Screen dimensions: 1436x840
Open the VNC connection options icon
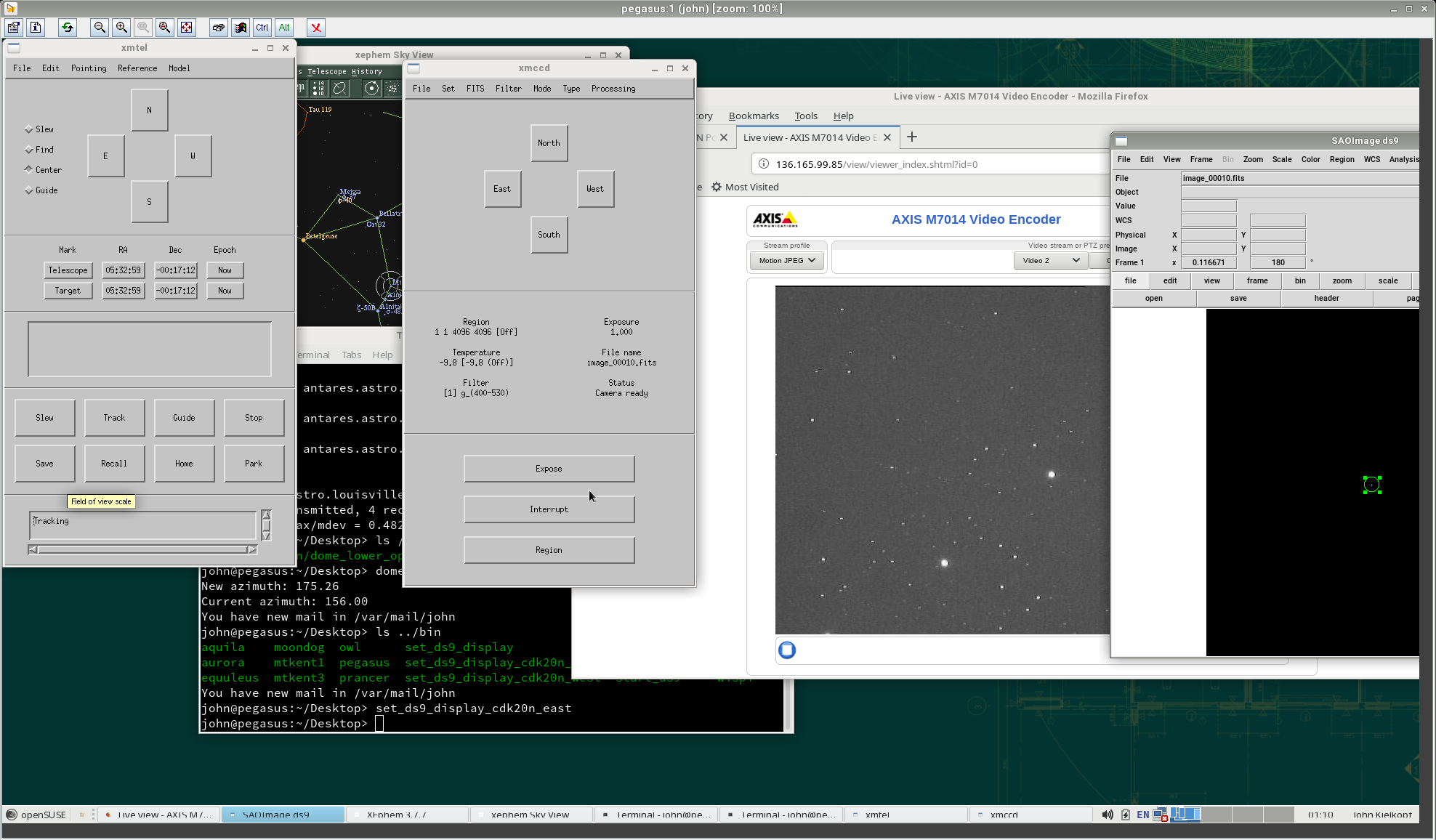(x=14, y=28)
